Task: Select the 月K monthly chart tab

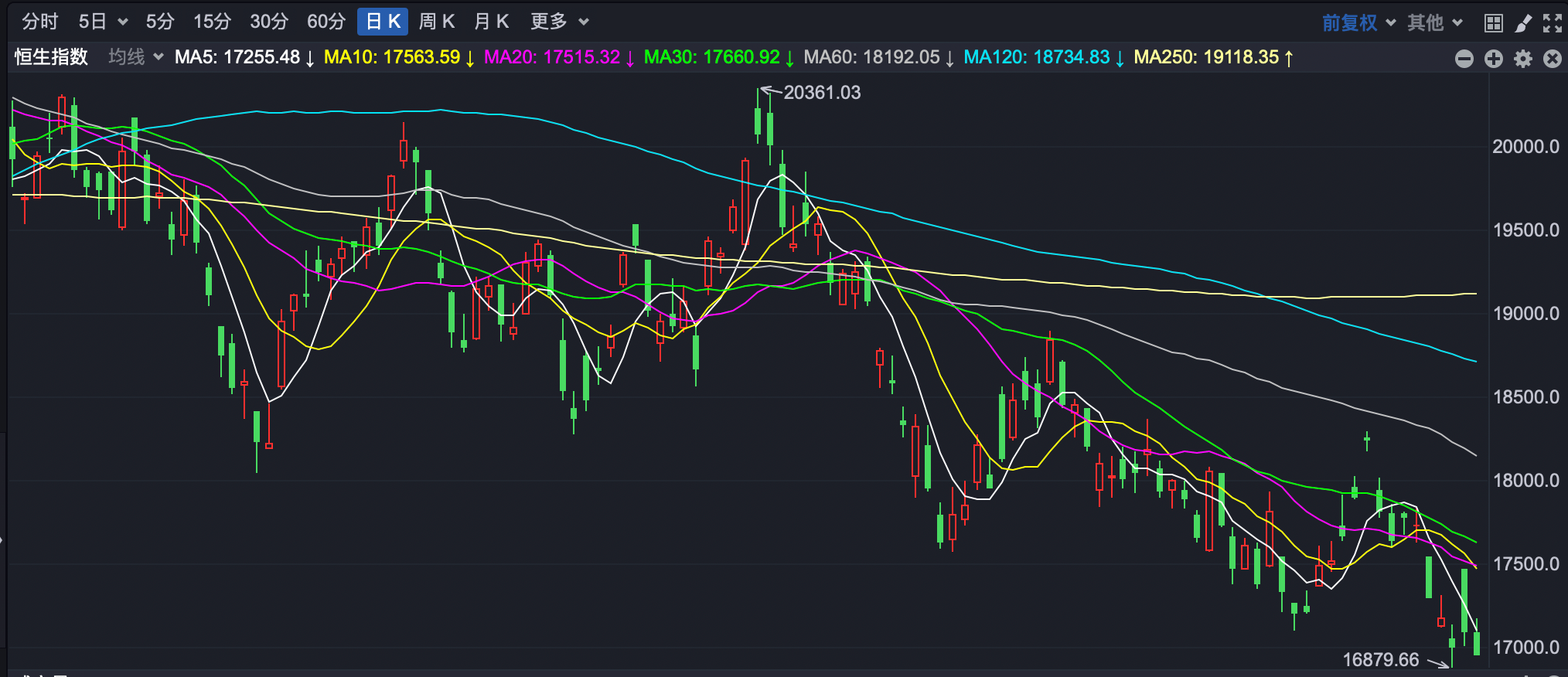Action: point(491,22)
